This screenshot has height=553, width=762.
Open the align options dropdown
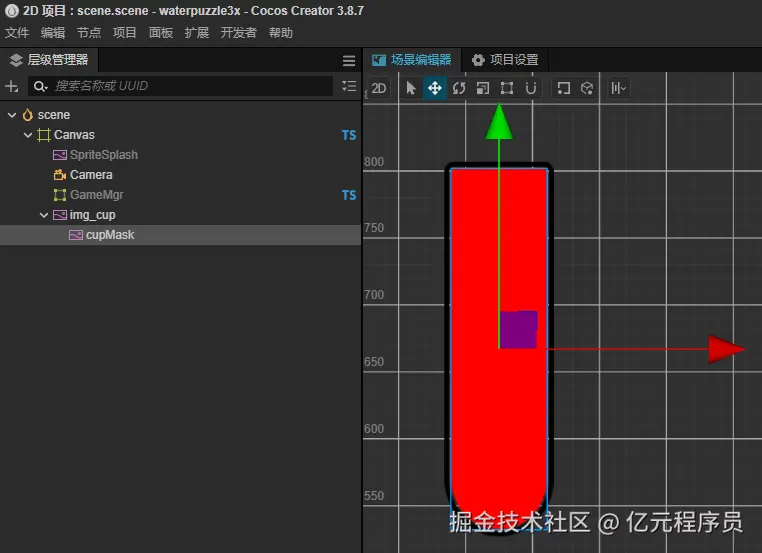(618, 88)
